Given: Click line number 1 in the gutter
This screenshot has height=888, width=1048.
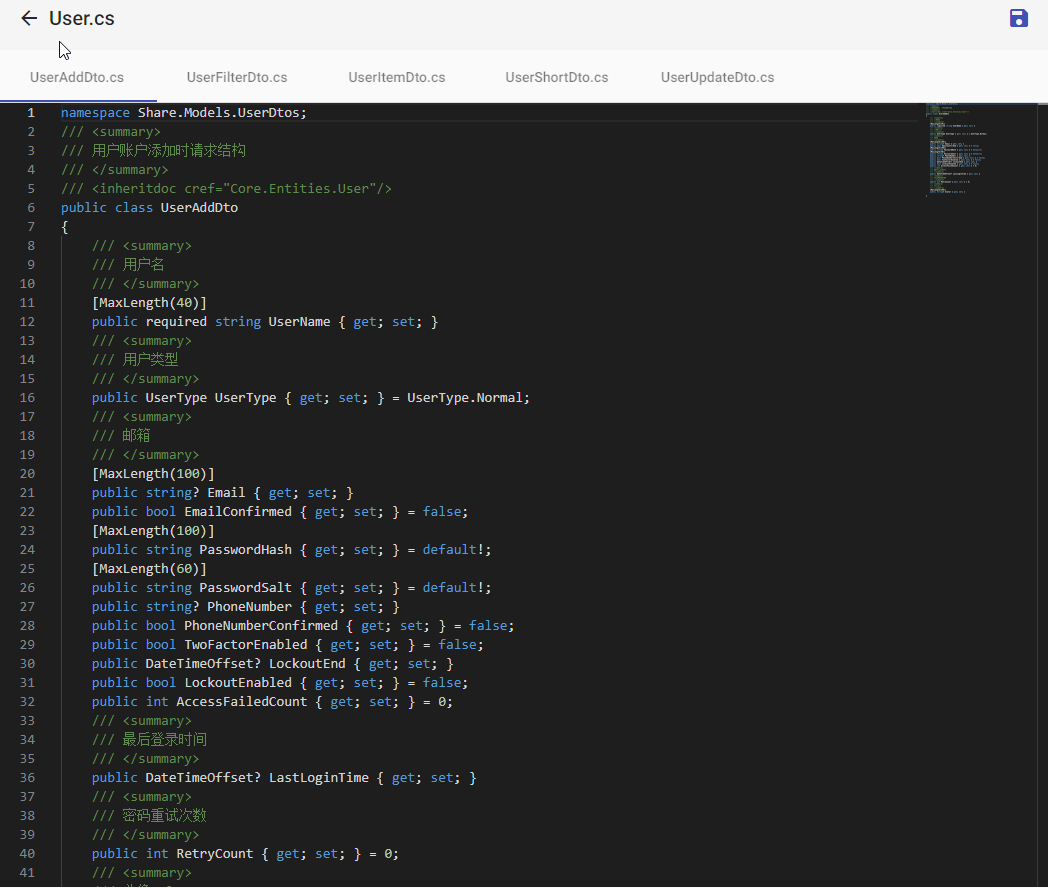Looking at the screenshot, I should (x=31, y=113).
